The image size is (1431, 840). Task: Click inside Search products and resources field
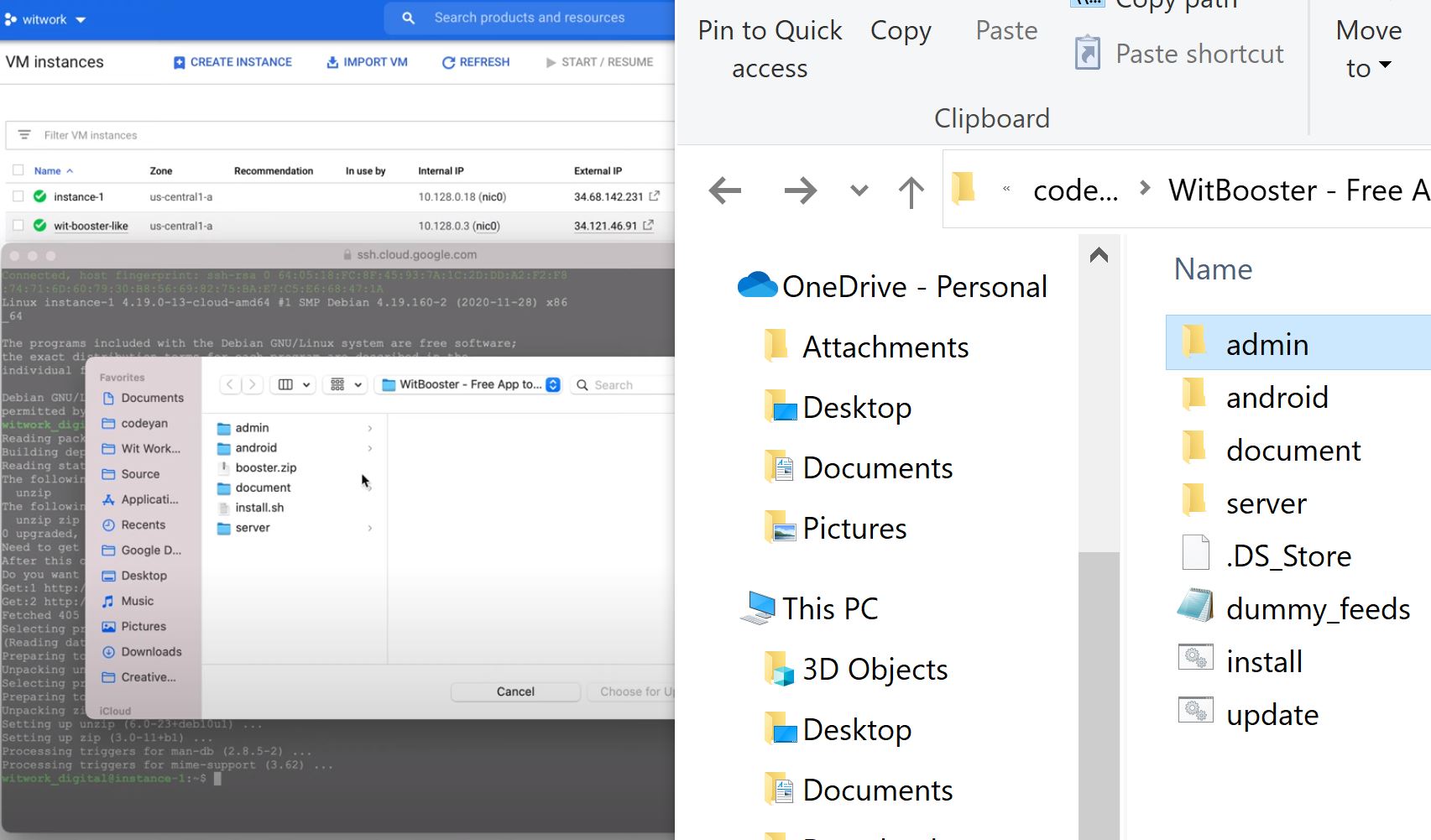coord(529,18)
